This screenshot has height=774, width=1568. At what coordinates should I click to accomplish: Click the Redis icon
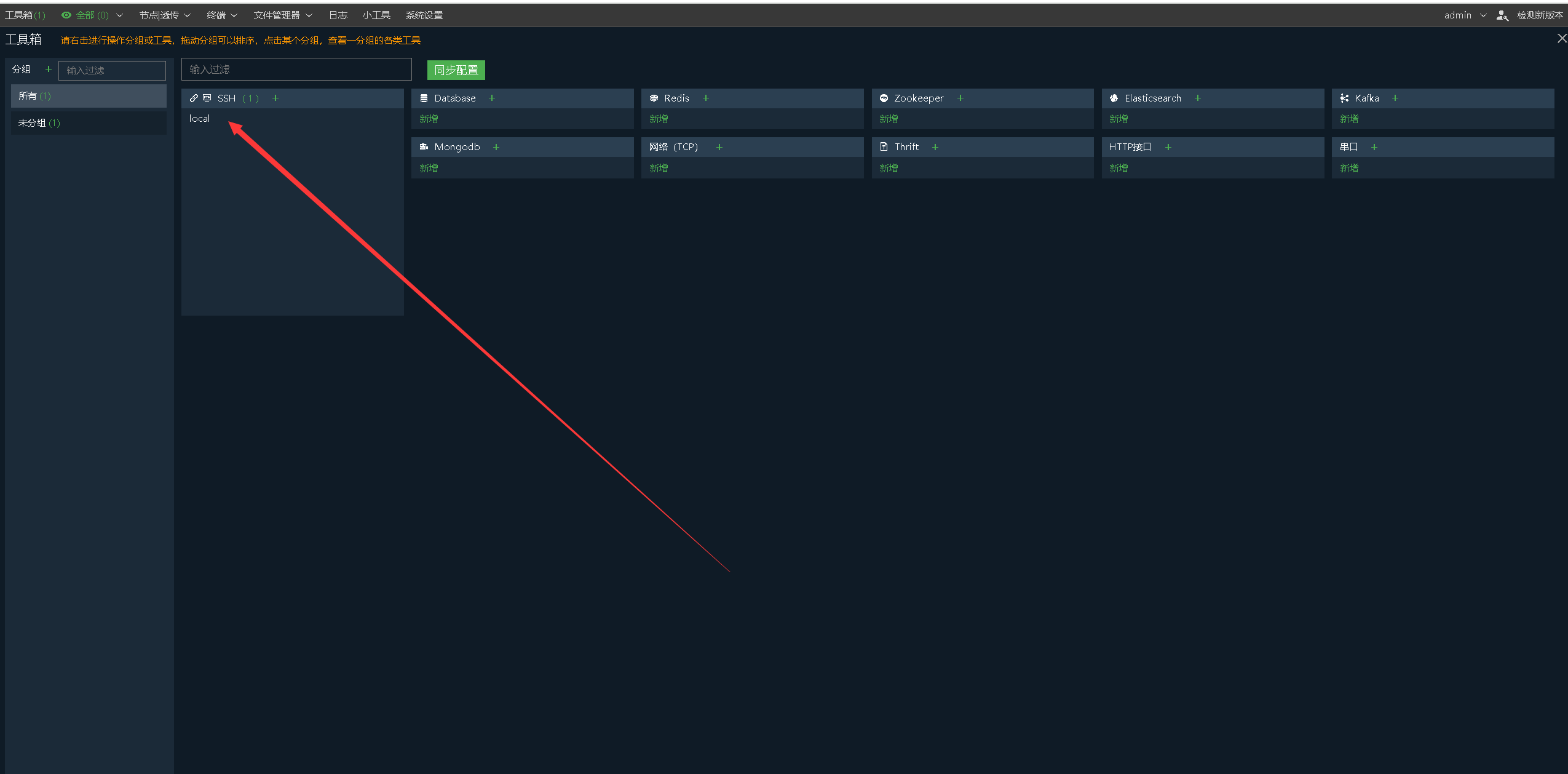tap(654, 98)
